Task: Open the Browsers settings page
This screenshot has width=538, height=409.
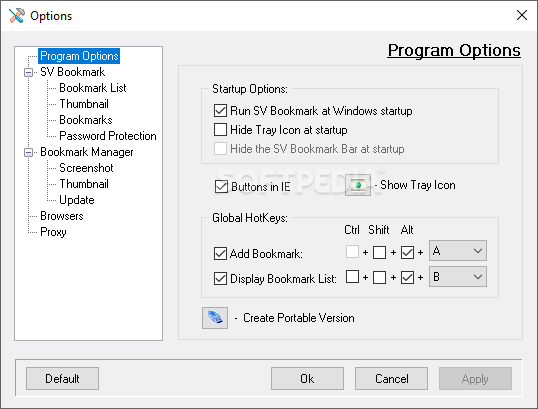Action: [62, 216]
